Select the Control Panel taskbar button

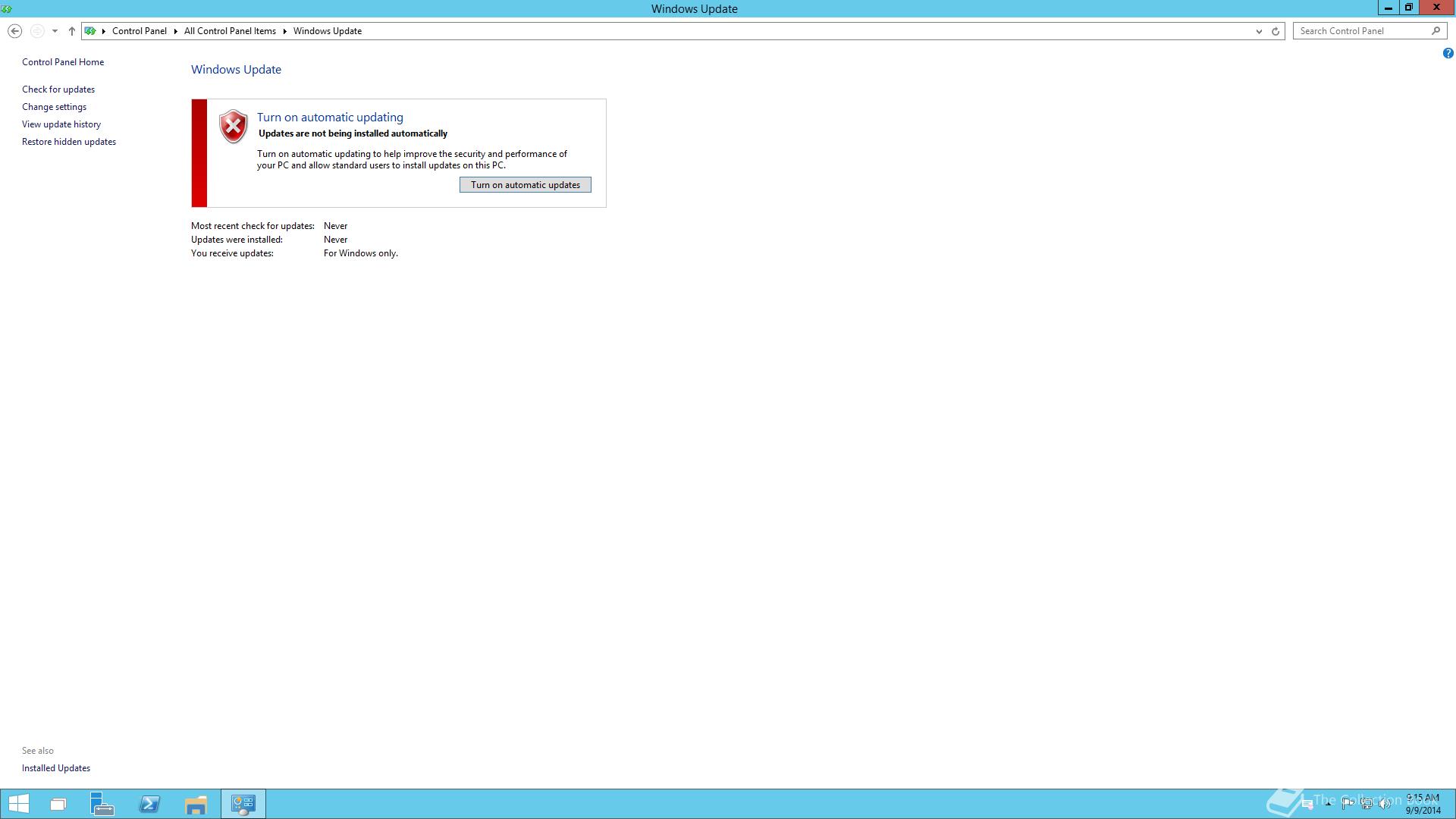click(243, 804)
